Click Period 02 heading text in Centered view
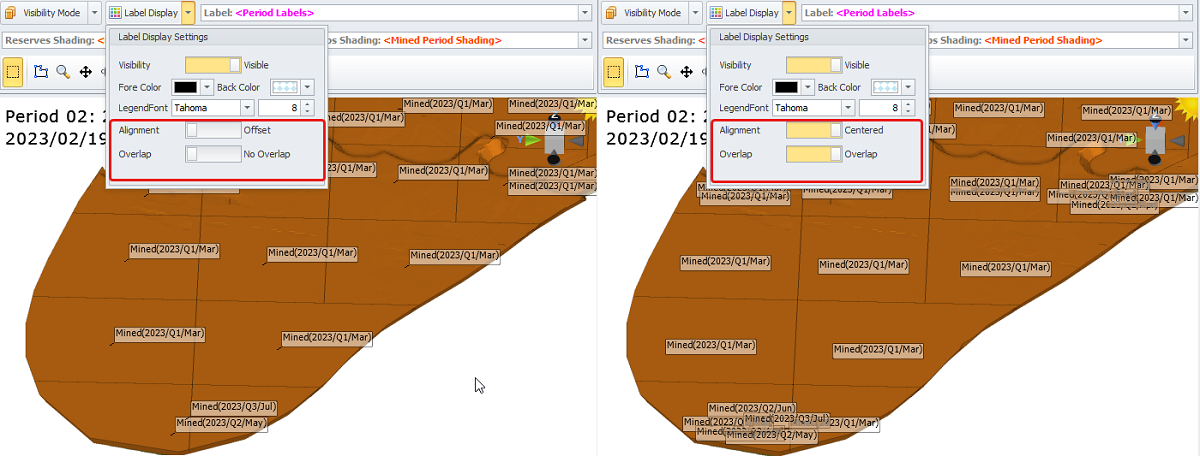Screen dimensions: 1200x456 tap(654, 115)
